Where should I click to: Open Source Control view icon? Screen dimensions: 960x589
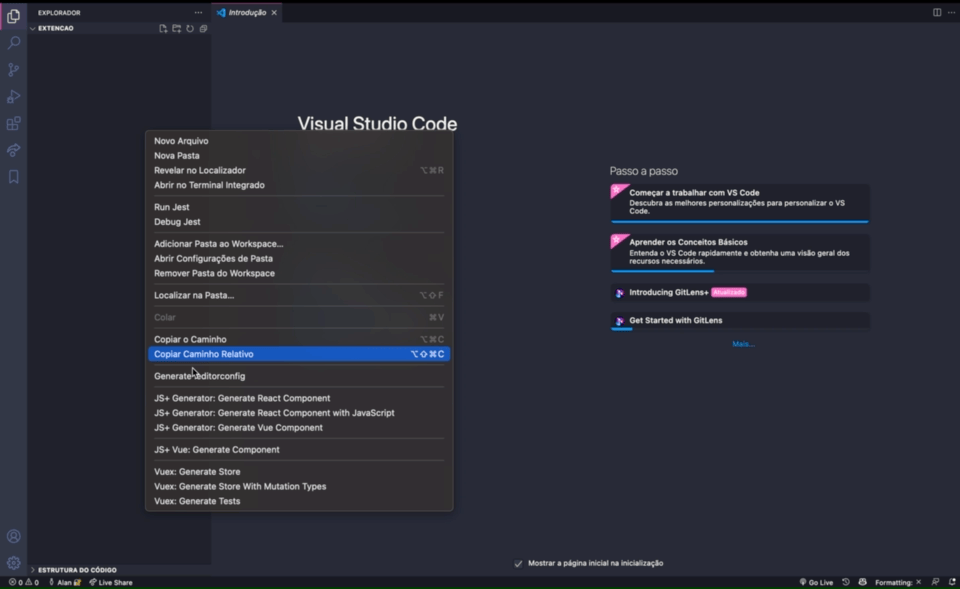click(13, 70)
